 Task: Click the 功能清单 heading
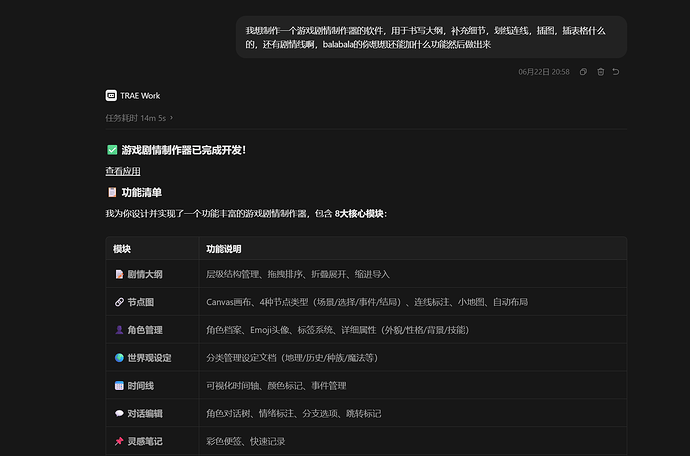142,192
